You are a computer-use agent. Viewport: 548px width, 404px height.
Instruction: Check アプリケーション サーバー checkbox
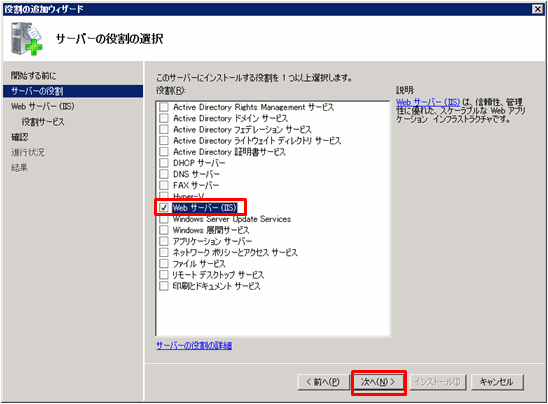(x=164, y=241)
